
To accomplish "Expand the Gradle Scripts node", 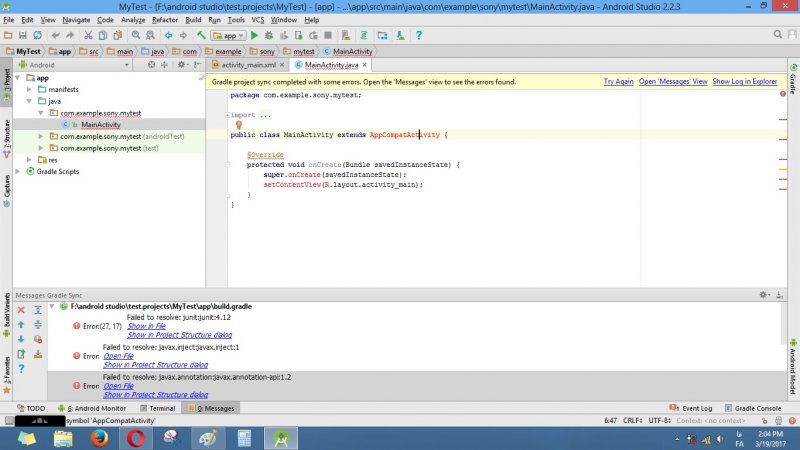I will (18, 171).
